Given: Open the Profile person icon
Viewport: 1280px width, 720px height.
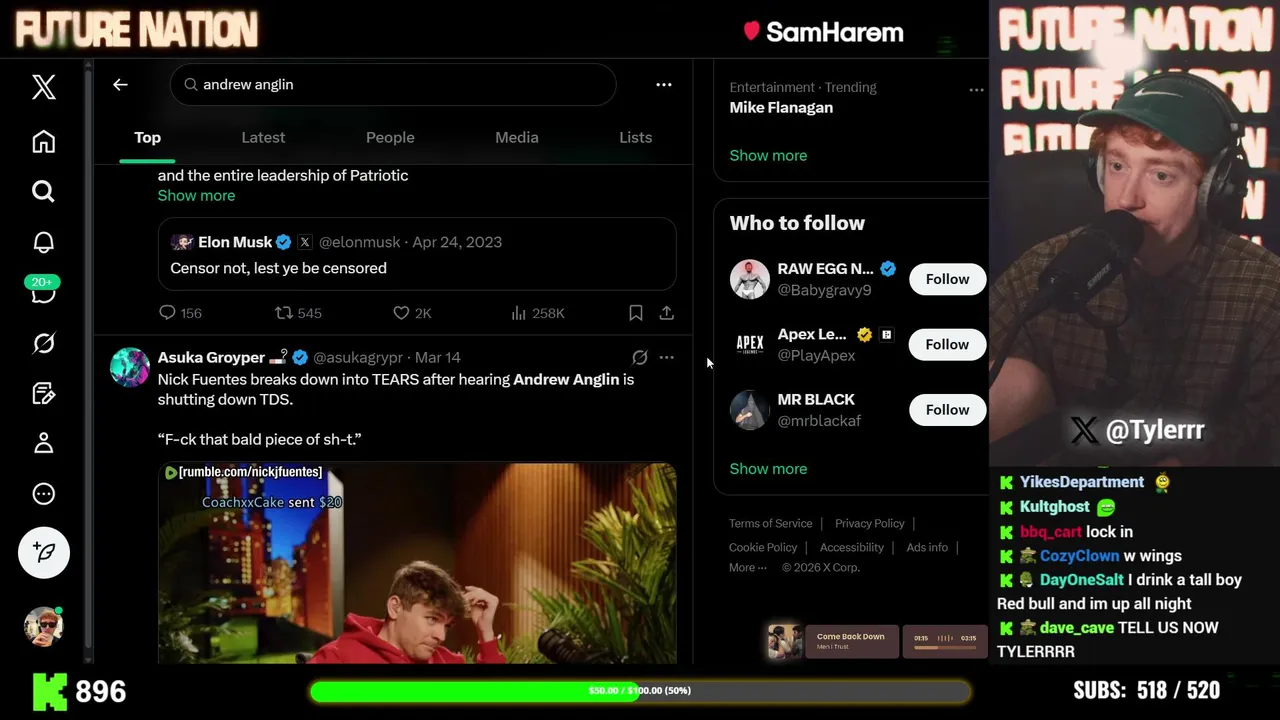Looking at the screenshot, I should pyautogui.click(x=43, y=443).
